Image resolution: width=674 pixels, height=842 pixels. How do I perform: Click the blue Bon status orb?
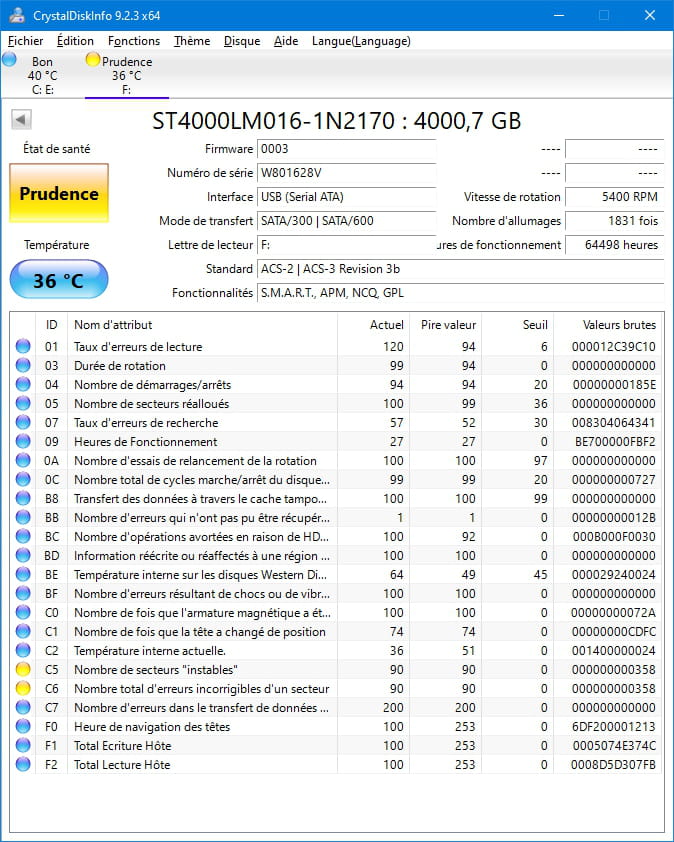9,59
